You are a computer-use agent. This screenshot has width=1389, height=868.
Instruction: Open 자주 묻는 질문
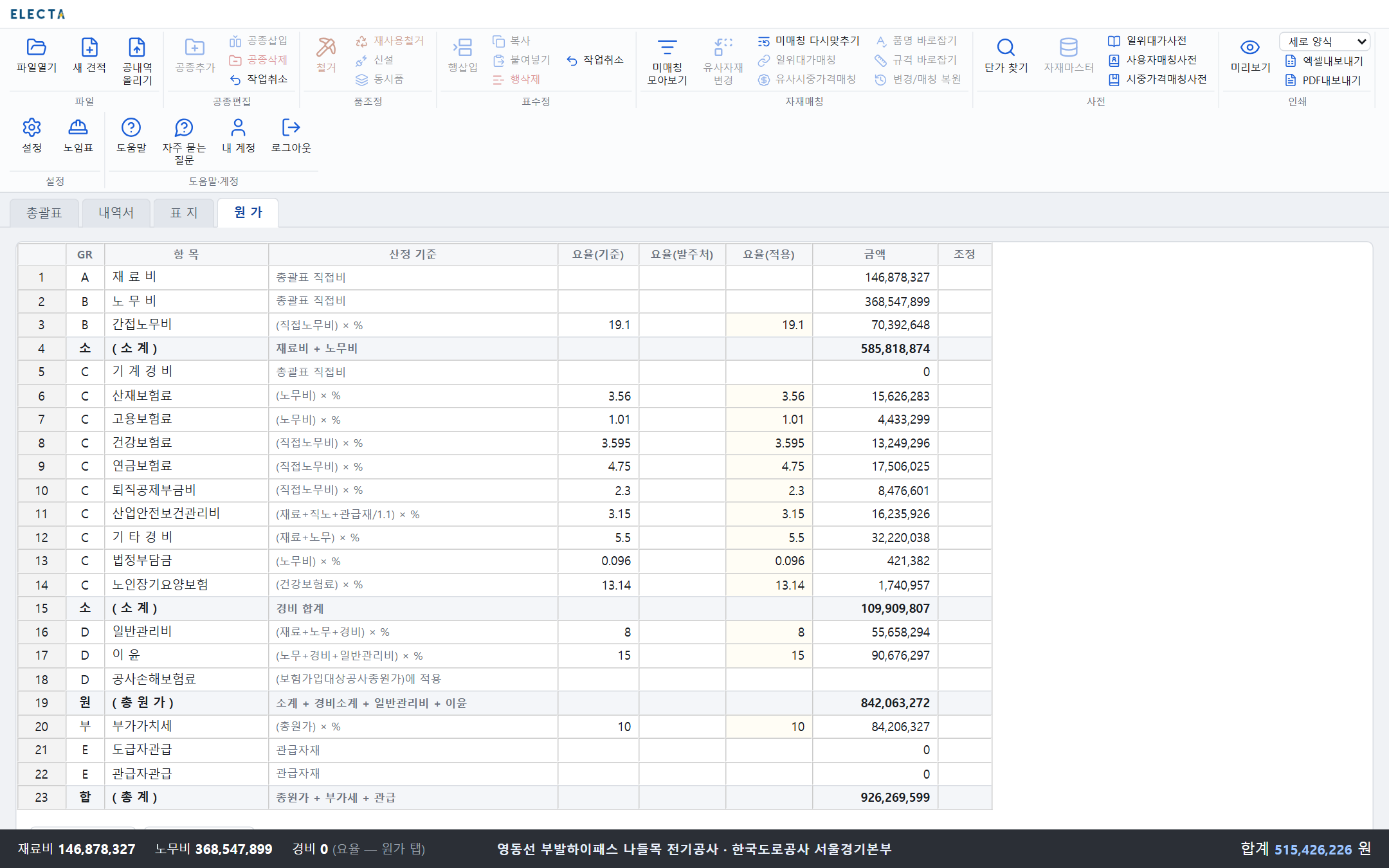(x=184, y=141)
